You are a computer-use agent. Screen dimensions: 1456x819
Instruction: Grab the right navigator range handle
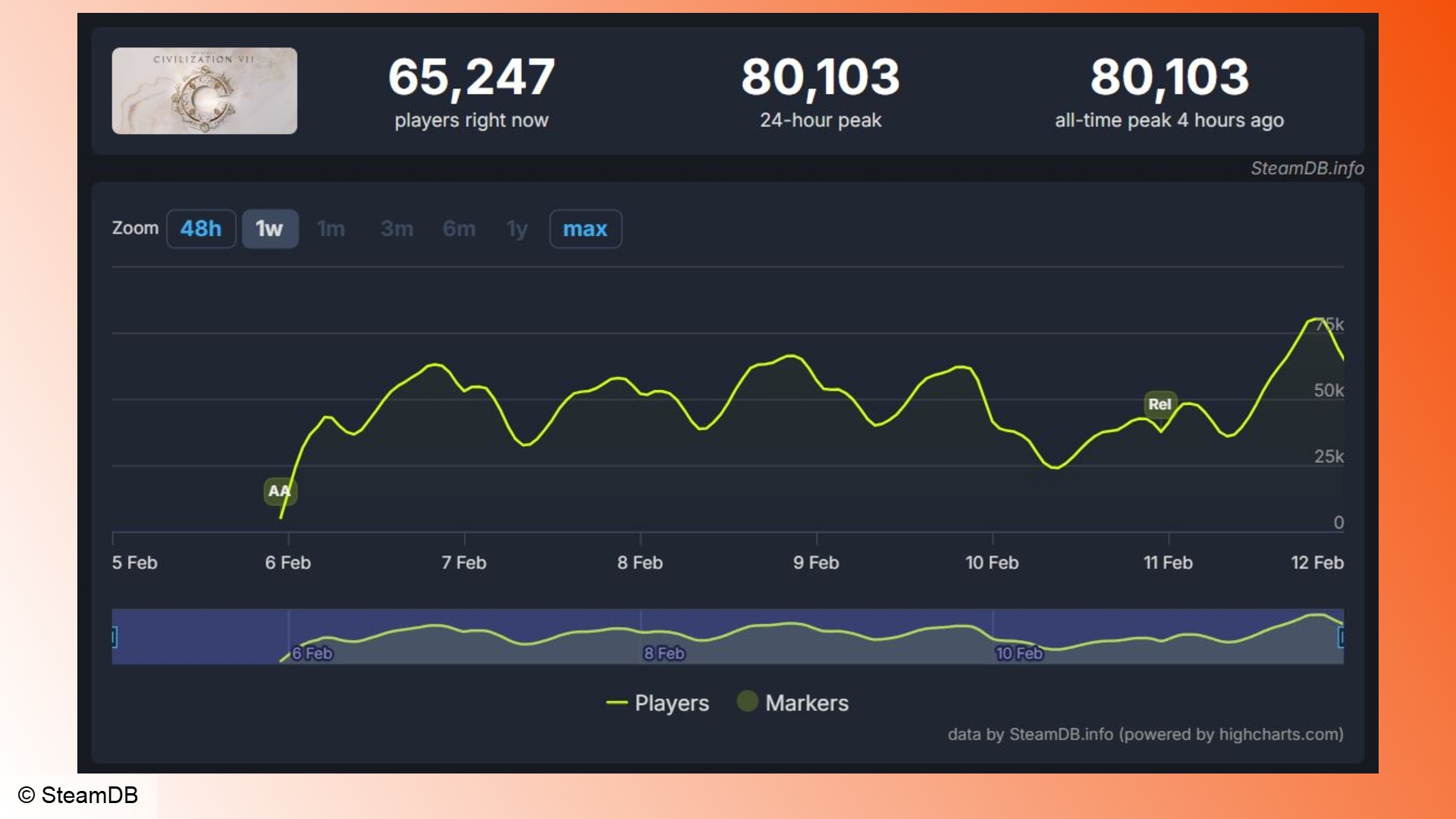coord(1341,637)
